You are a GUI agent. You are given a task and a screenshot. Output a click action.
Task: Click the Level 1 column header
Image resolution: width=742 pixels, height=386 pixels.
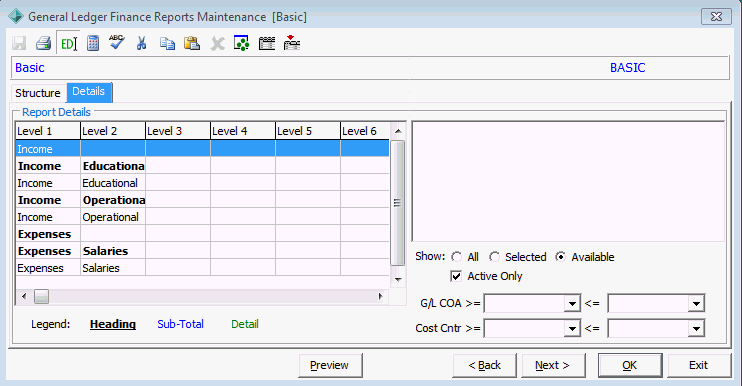[x=48, y=131]
